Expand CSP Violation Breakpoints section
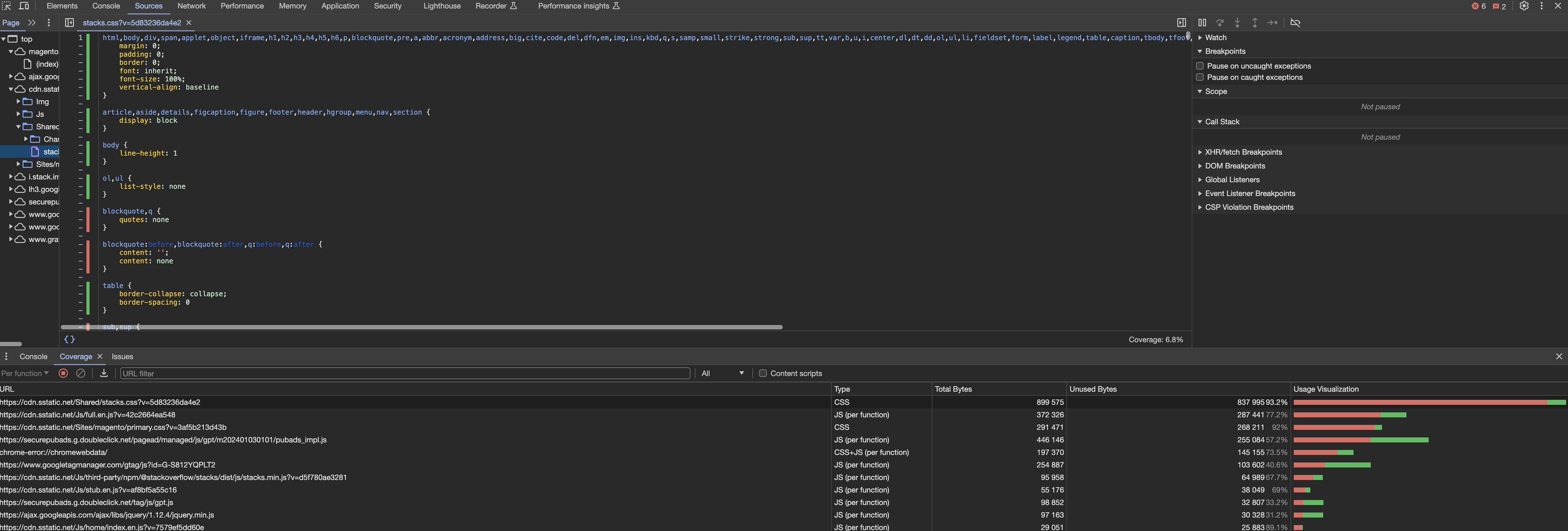 point(1249,207)
